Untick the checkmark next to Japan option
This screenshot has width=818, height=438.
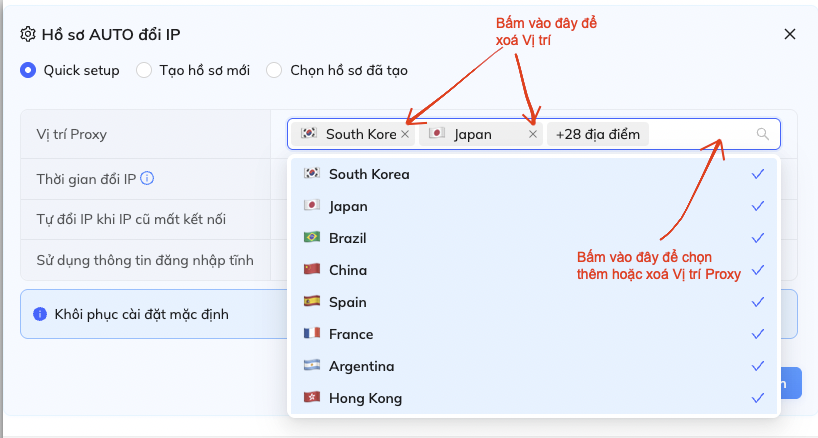757,206
